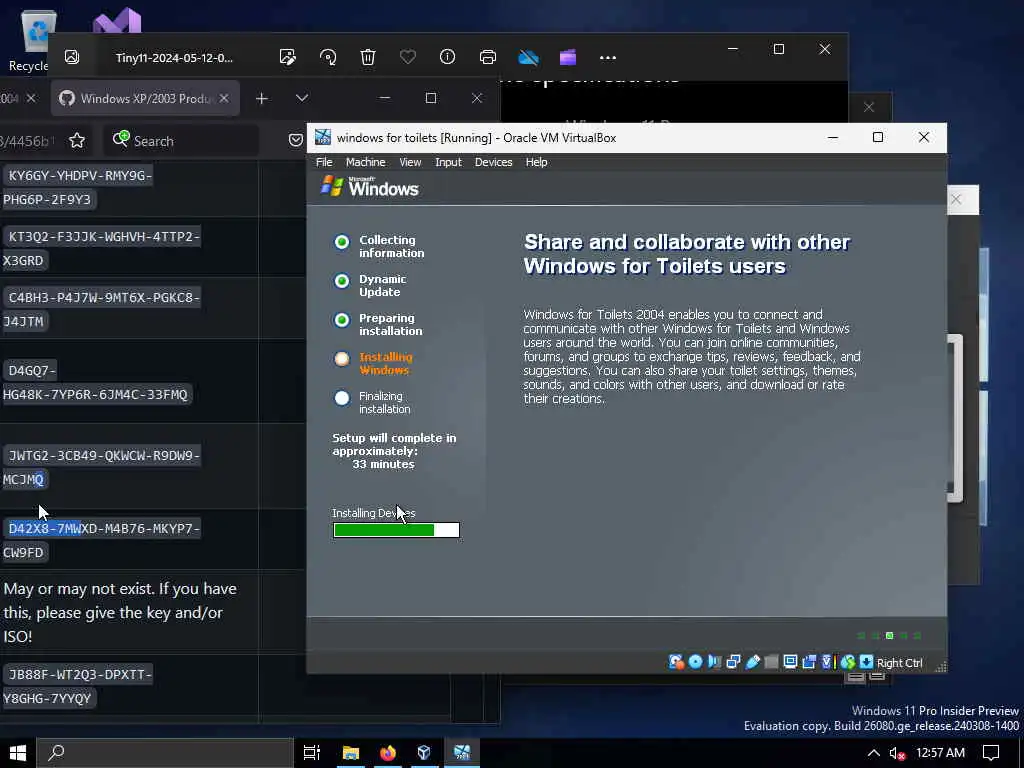Click the Rotate icon in Photos toolbar
This screenshot has height=768, width=1024.
click(328, 57)
